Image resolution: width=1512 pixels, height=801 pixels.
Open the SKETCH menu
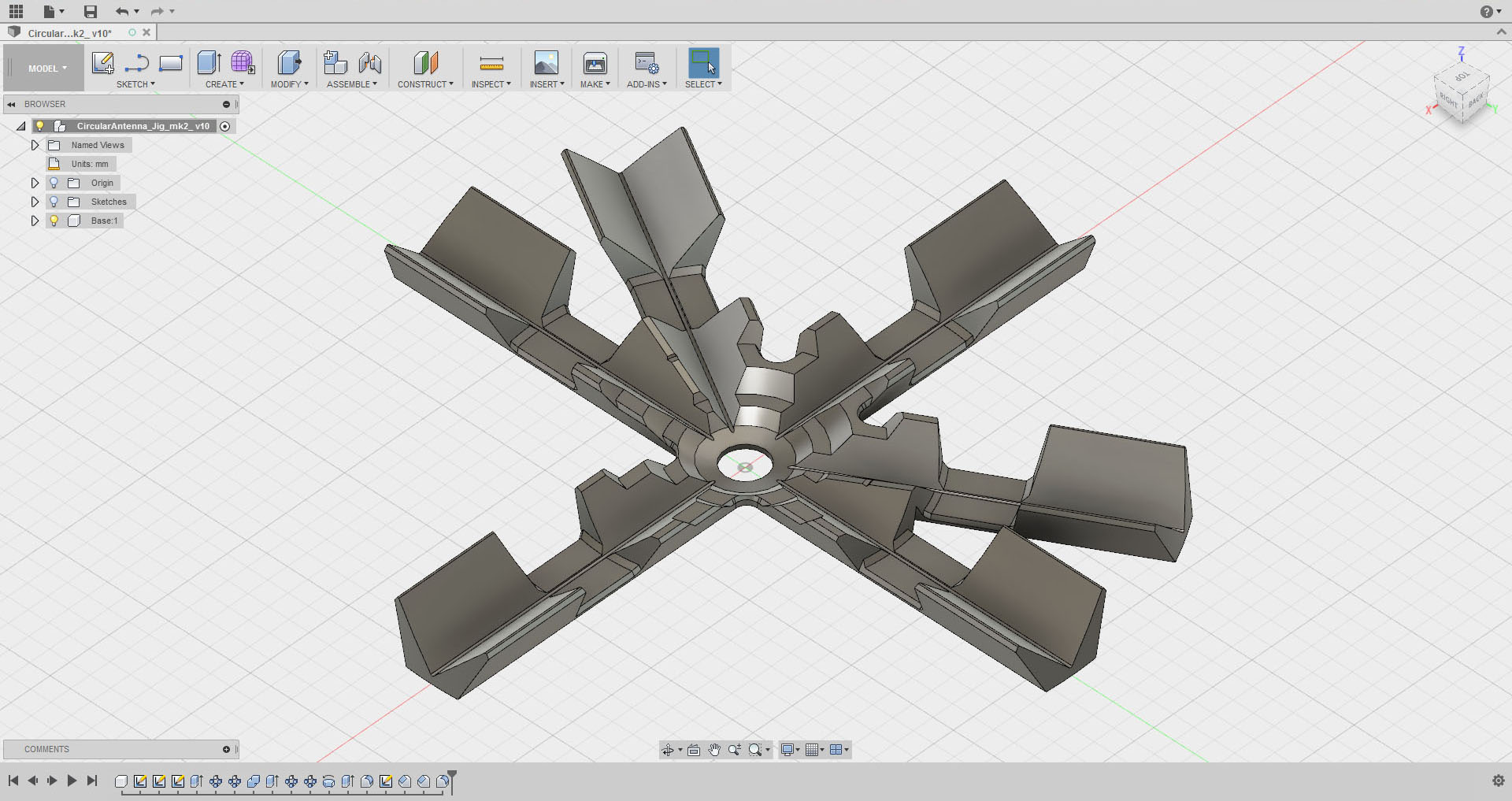pos(135,84)
